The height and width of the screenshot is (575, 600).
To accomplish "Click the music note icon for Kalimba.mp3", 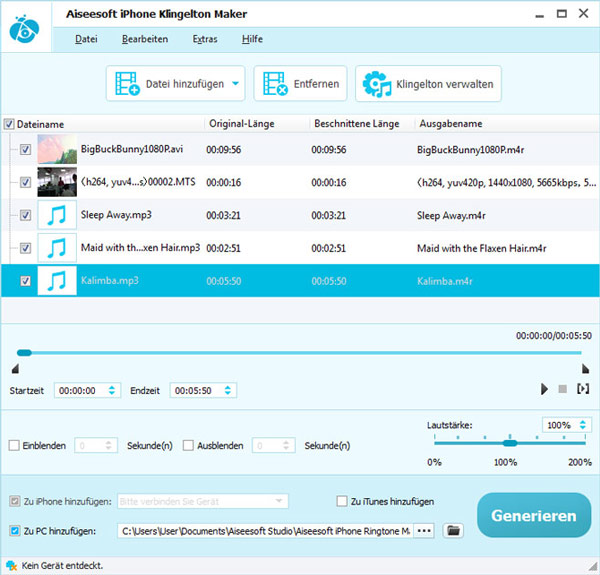I will (x=57, y=281).
